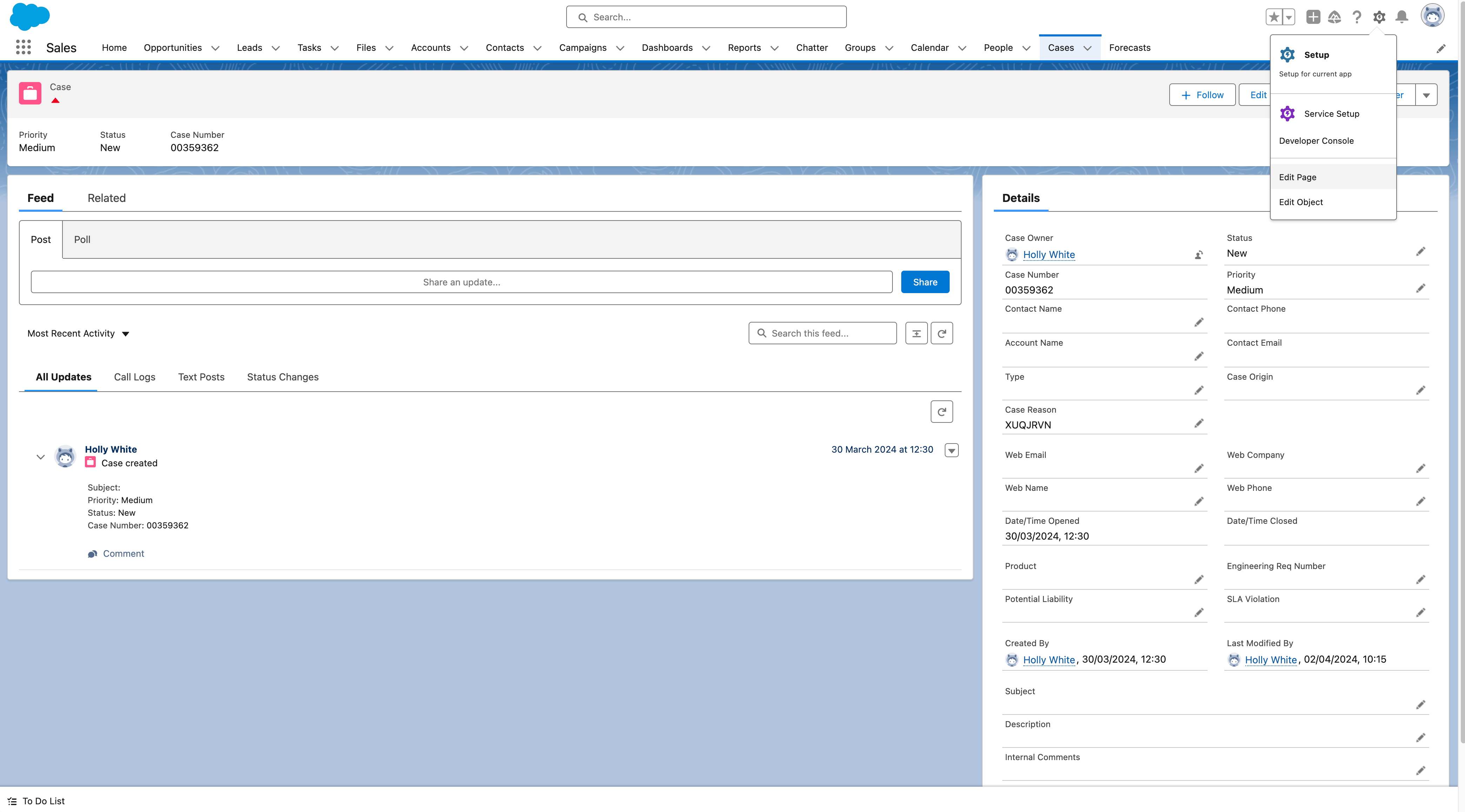Viewport: 1465px width, 812px height.
Task: Click the change owner icon beside Holly White
Action: (1199, 255)
